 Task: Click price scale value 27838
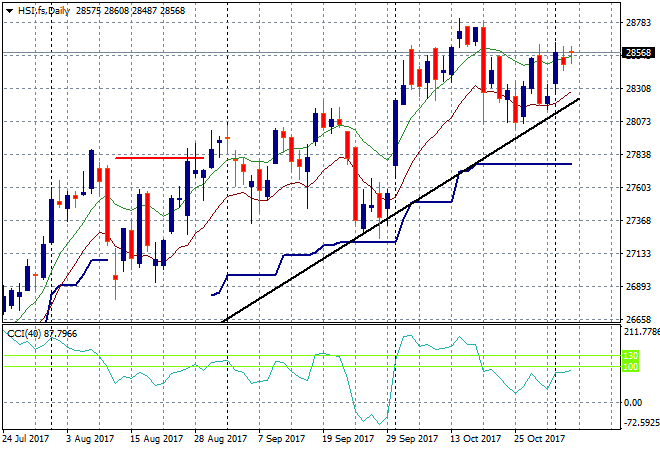click(x=639, y=154)
